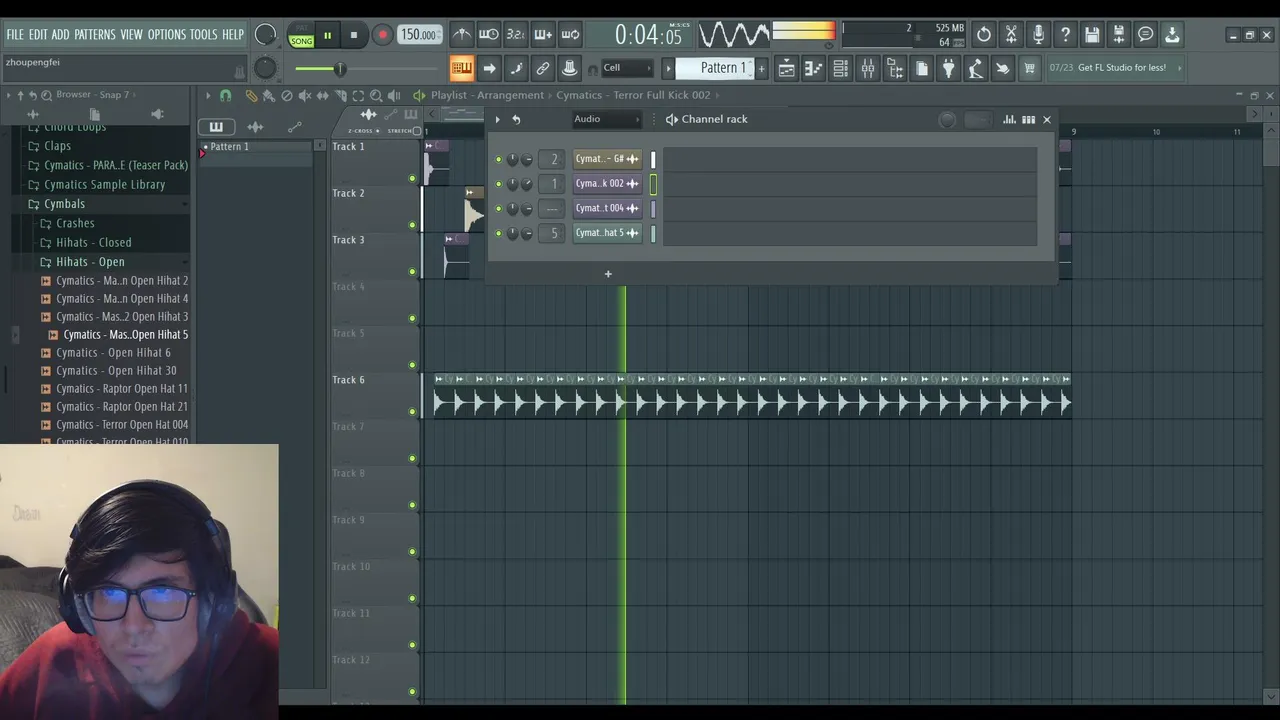This screenshot has height=720, width=1280.
Task: Open the TOOLS menu
Action: [x=203, y=35]
